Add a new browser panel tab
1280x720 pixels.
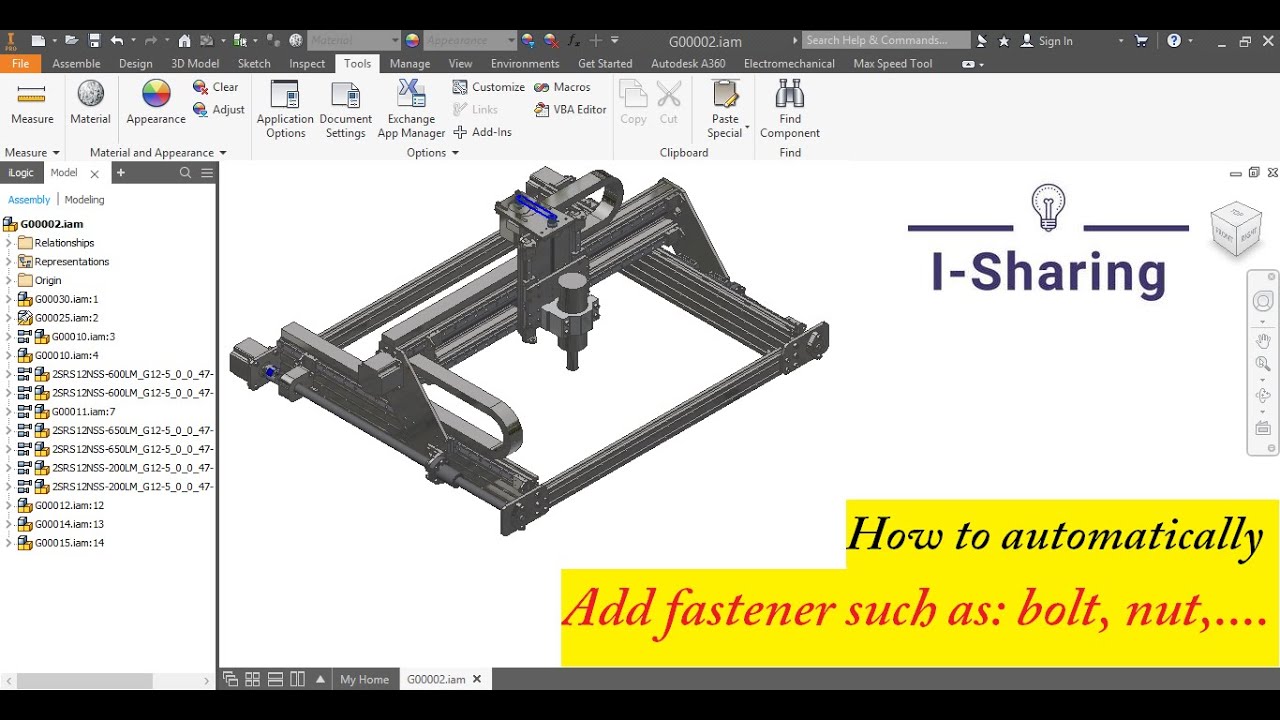click(x=121, y=173)
